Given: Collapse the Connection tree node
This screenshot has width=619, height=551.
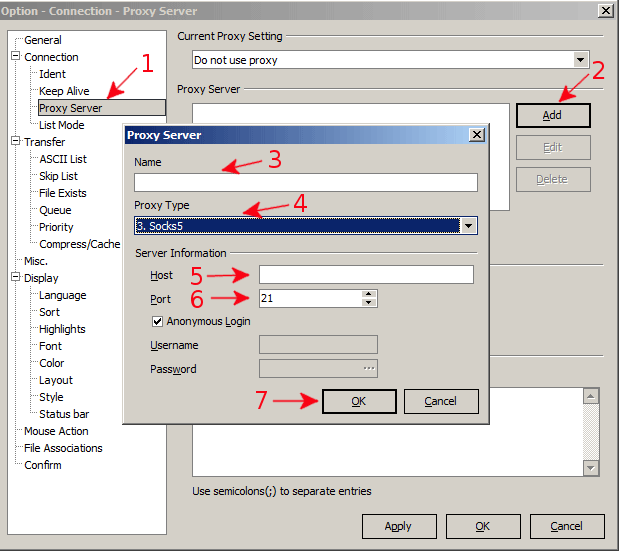Looking at the screenshot, I should [15, 56].
